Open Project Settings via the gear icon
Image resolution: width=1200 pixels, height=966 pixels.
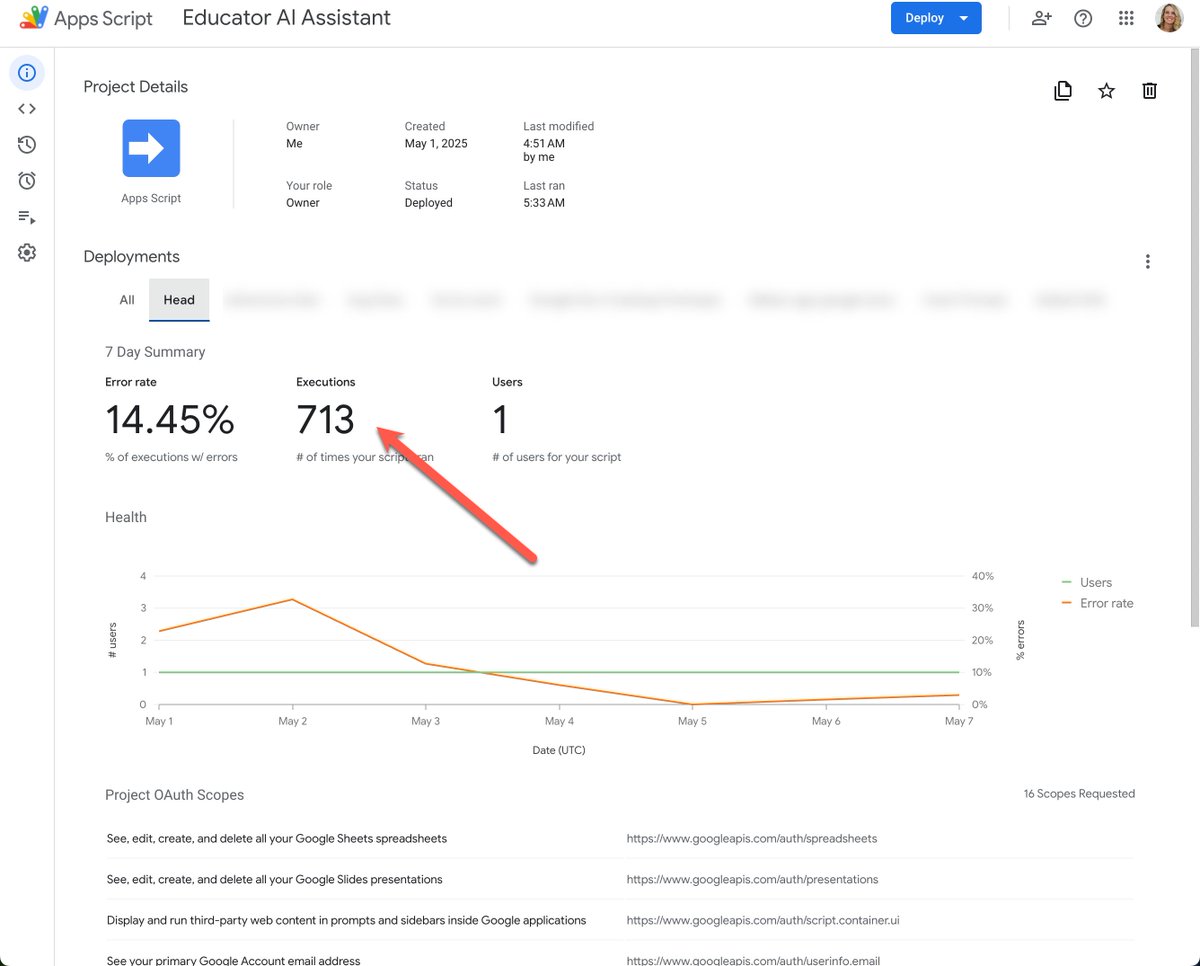click(x=27, y=252)
